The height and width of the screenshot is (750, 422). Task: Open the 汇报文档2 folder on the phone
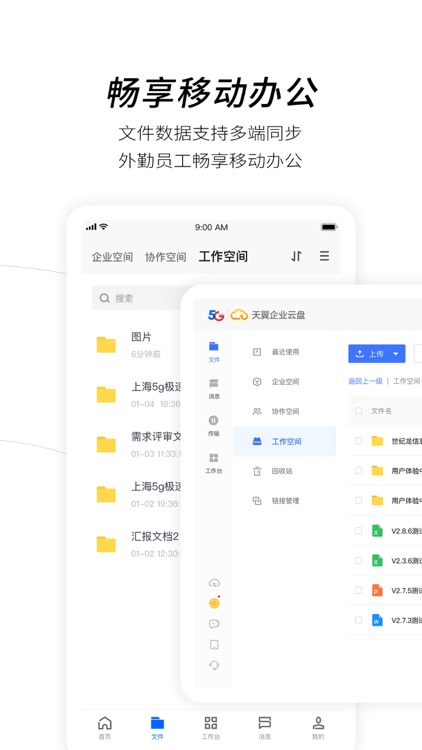[136, 544]
